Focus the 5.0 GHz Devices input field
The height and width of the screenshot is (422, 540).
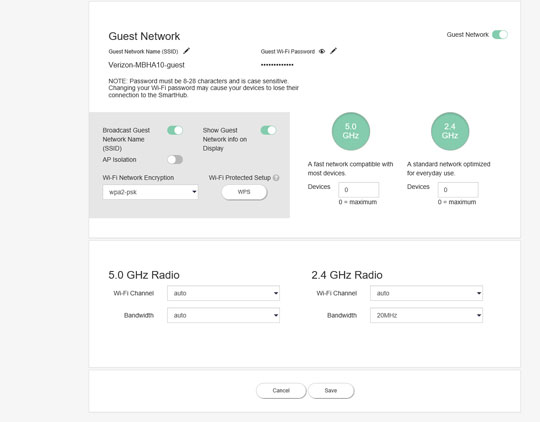pyautogui.click(x=359, y=190)
